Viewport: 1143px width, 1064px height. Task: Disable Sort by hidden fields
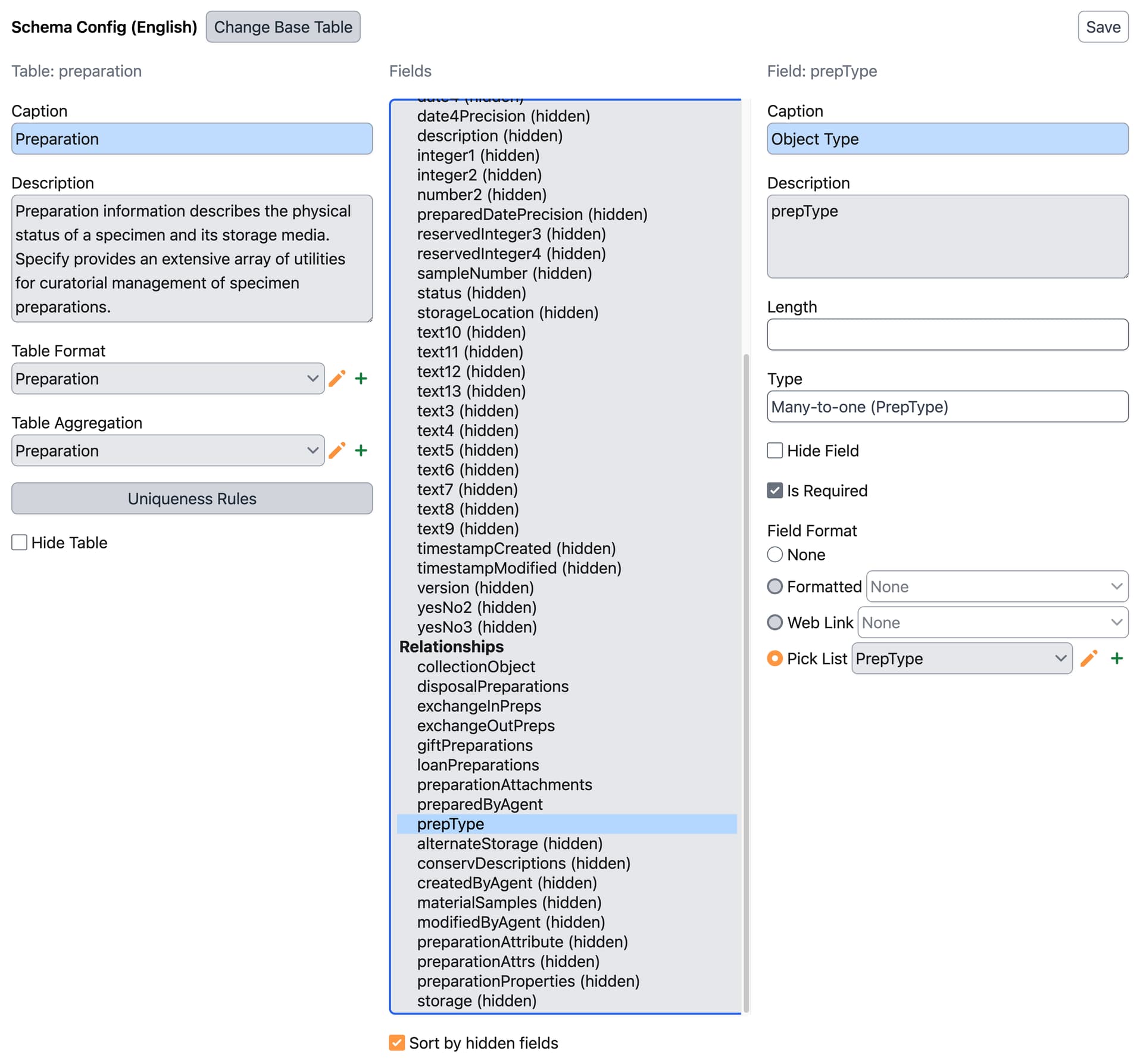coord(396,1043)
